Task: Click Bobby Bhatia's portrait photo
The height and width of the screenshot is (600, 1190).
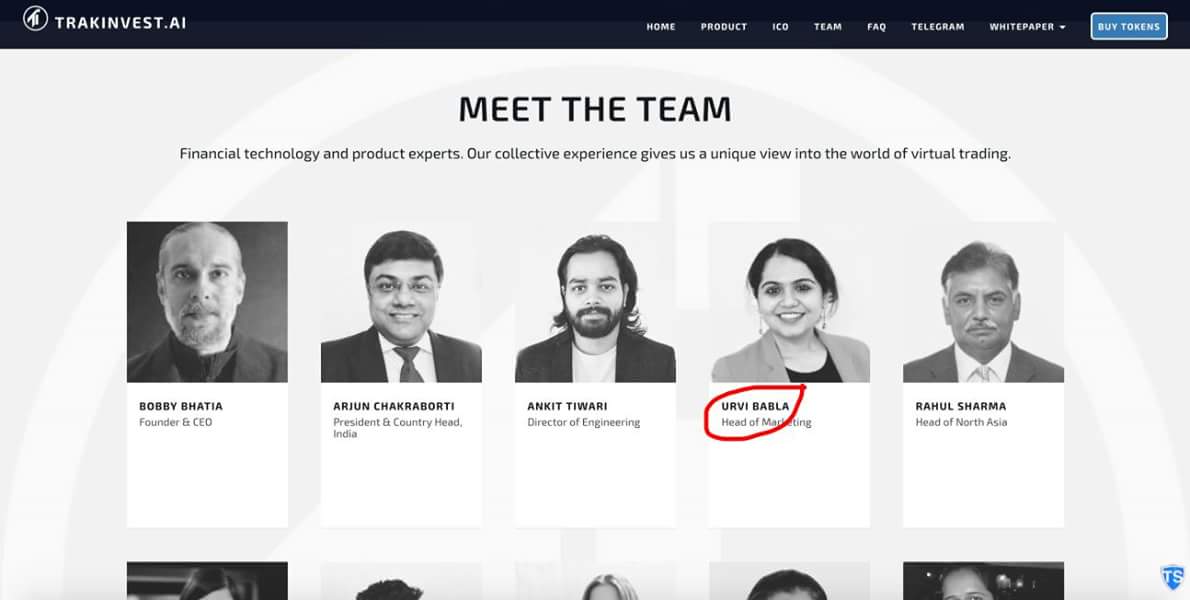Action: (x=207, y=302)
